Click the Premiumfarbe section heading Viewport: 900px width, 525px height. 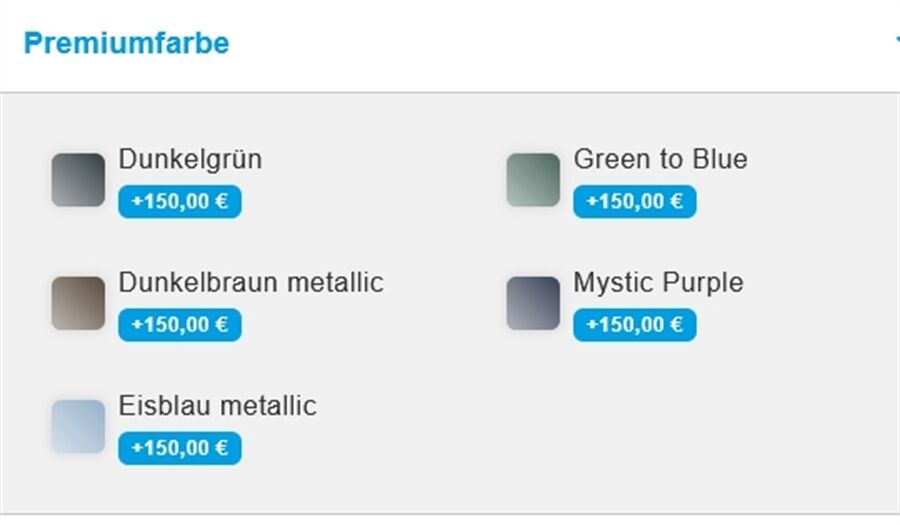(x=126, y=44)
